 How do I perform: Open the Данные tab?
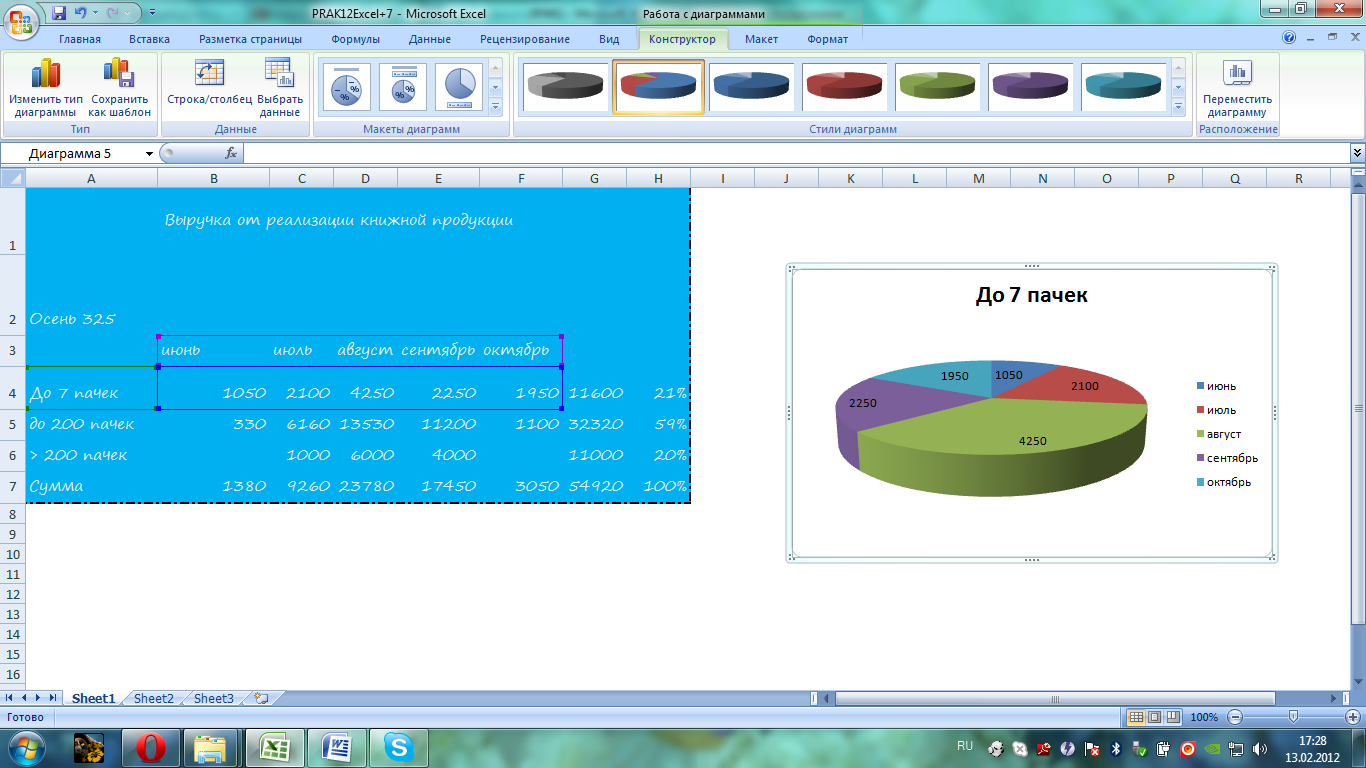click(429, 39)
